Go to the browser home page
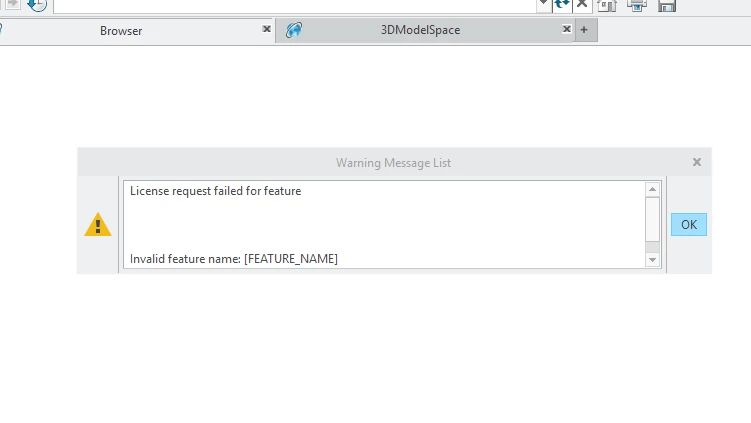Screen dimensions: 751x423 607,5
